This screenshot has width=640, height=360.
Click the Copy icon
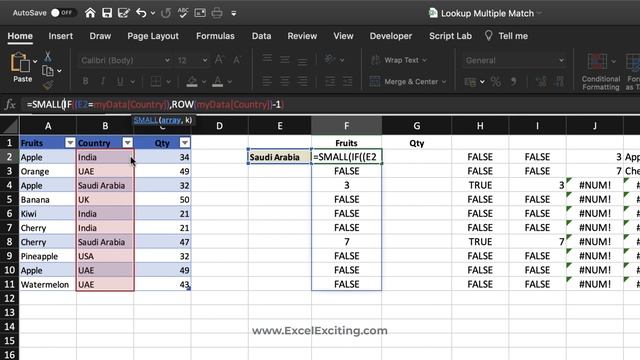point(48,71)
